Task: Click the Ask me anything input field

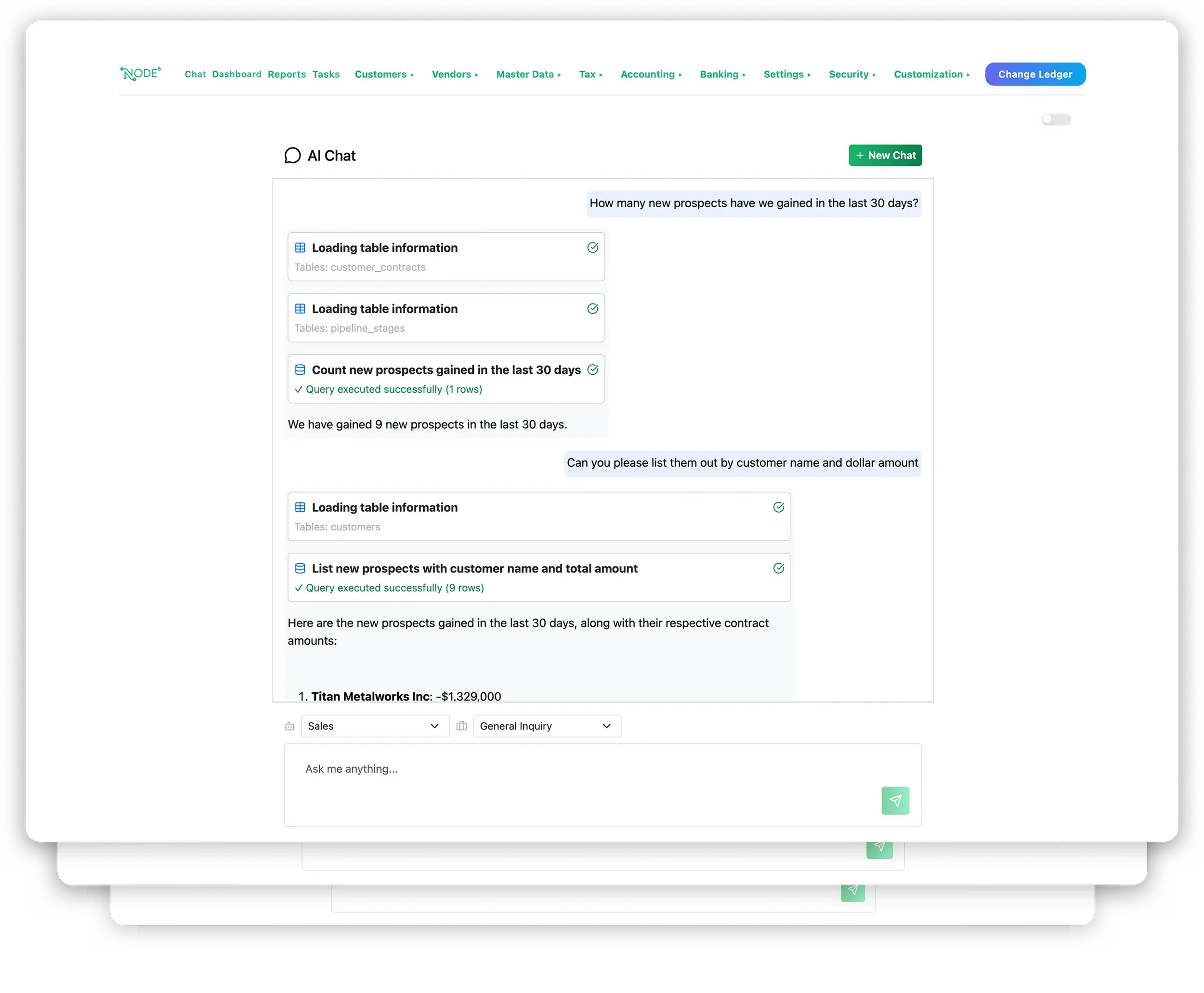Action: click(x=583, y=769)
